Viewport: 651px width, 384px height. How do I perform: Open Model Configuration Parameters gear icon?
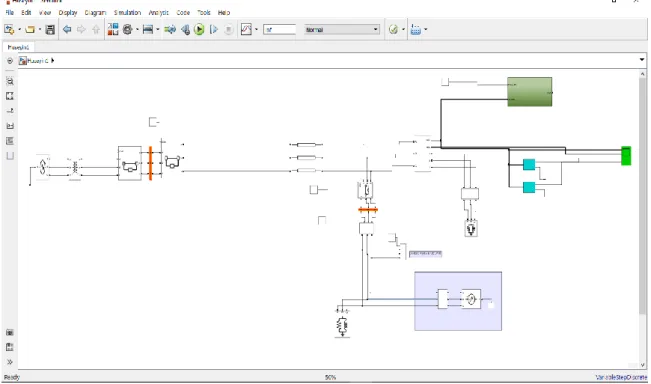127,29
